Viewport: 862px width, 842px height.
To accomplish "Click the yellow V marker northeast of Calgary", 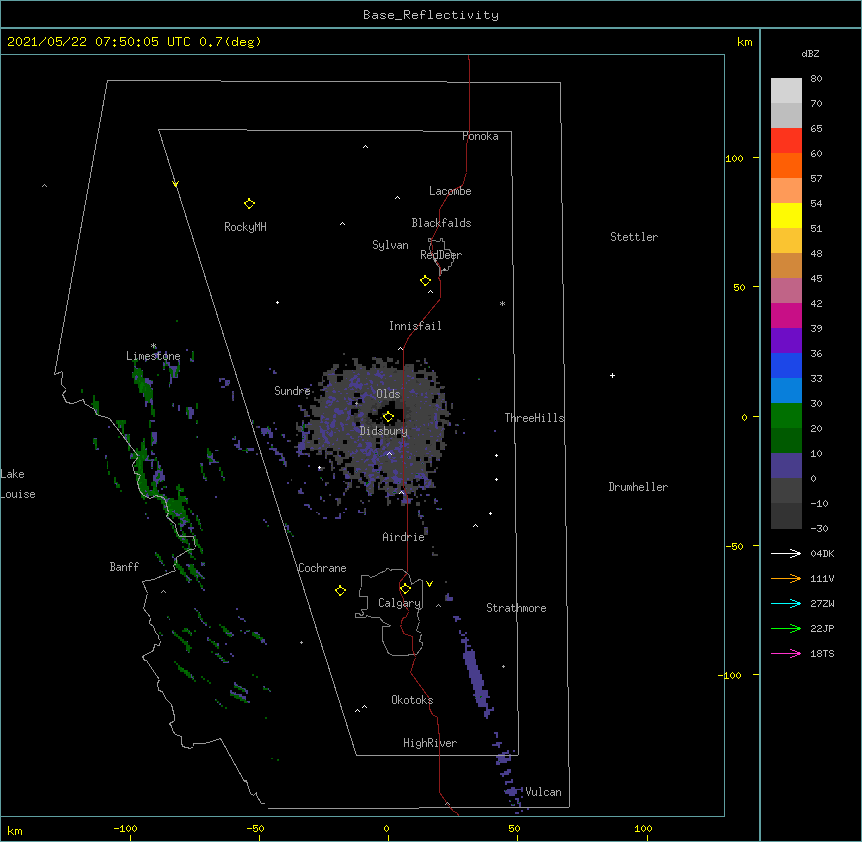I will [x=429, y=584].
